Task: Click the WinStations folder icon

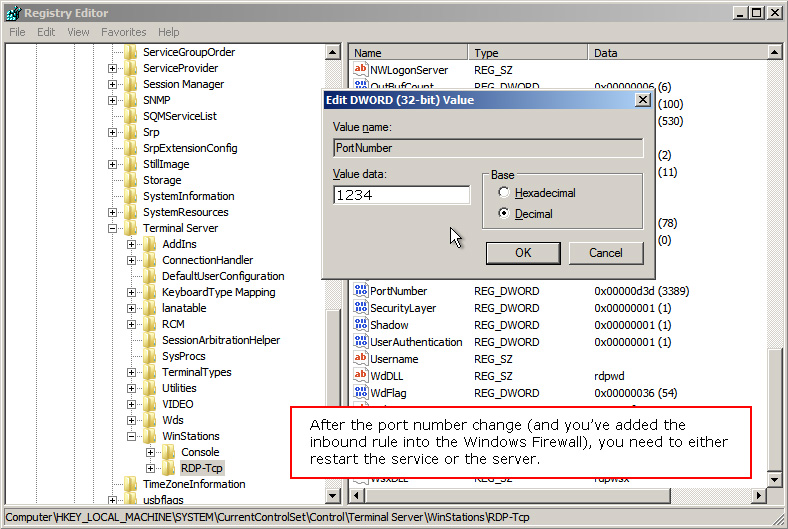Action: [150, 436]
